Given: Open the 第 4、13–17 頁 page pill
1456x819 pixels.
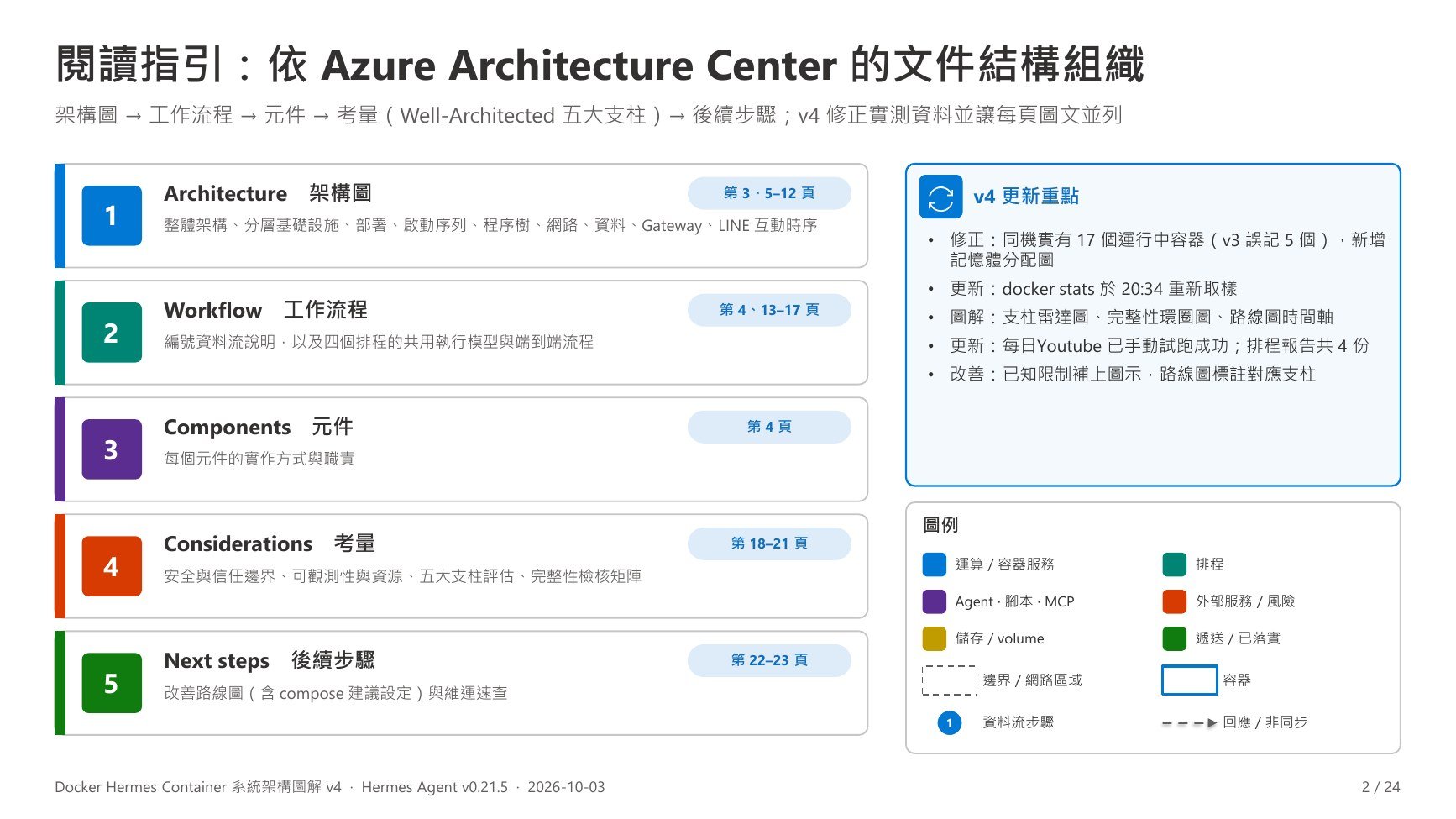Looking at the screenshot, I should pyautogui.click(x=769, y=310).
